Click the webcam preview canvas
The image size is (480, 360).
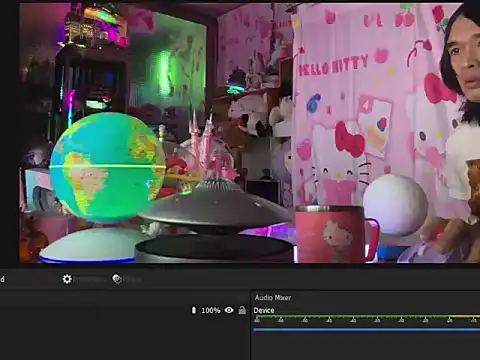coord(249,133)
